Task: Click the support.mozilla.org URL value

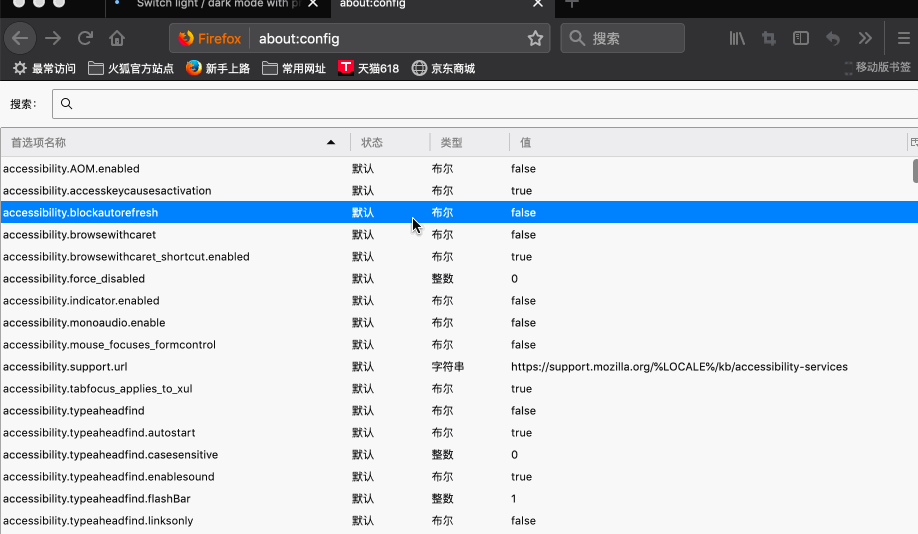Action: point(679,367)
